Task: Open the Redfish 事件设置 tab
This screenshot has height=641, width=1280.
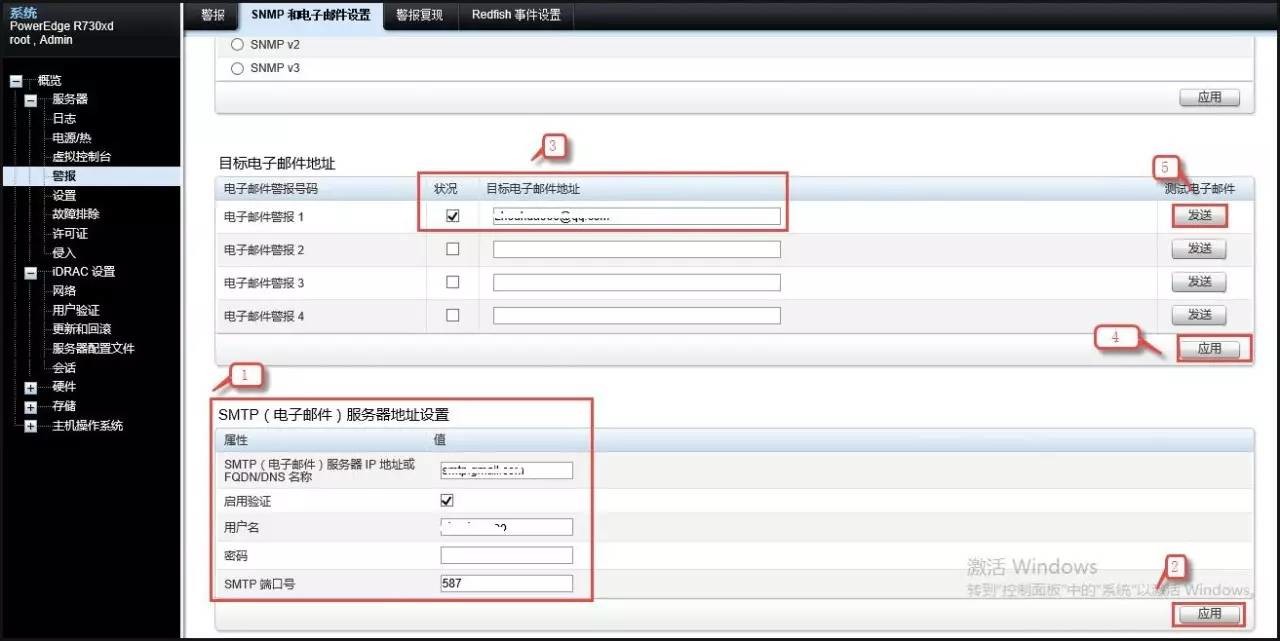Action: point(516,15)
